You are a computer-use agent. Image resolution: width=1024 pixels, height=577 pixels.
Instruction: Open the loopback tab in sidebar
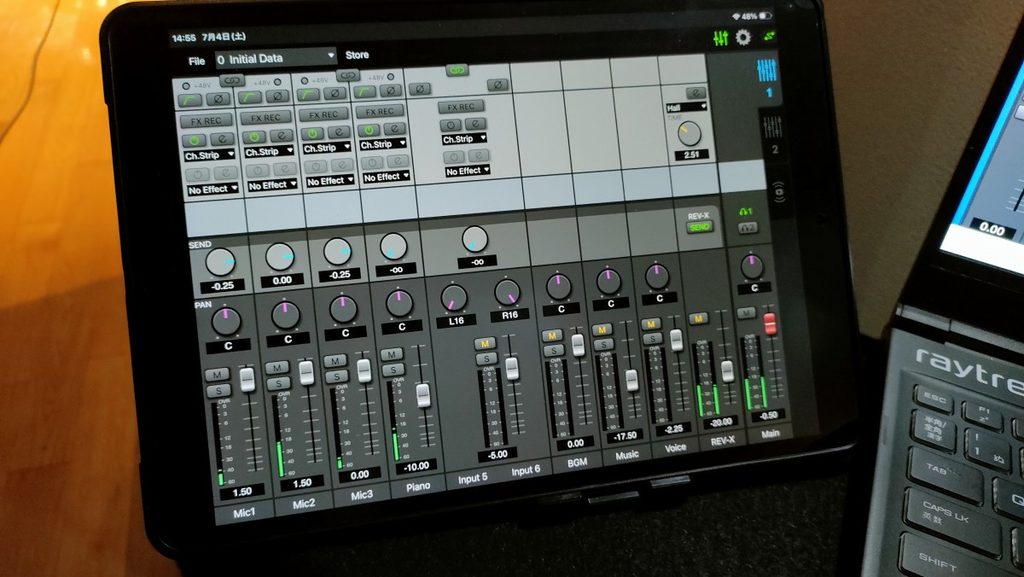[778, 191]
